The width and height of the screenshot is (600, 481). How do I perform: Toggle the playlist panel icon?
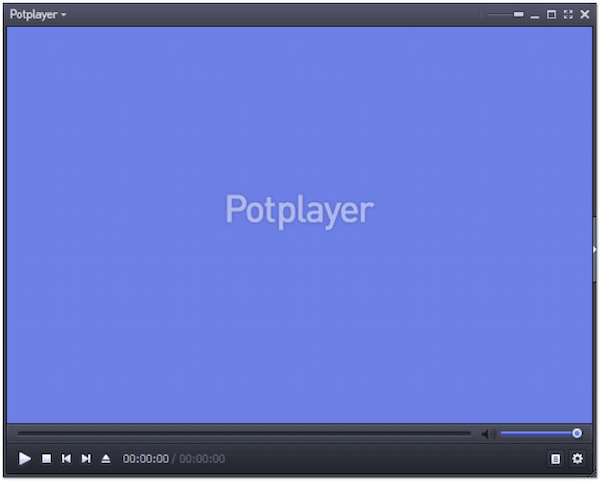[x=556, y=458]
